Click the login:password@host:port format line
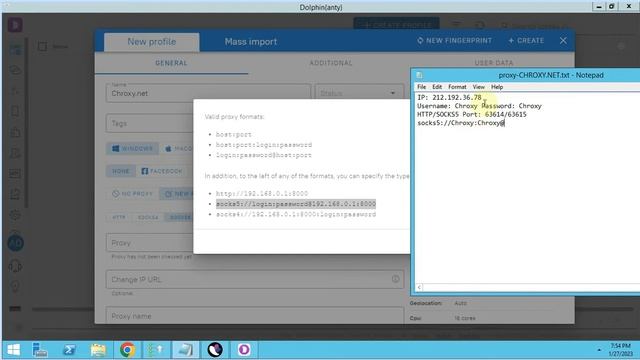Viewport: 640px width, 360px height. tap(264, 155)
